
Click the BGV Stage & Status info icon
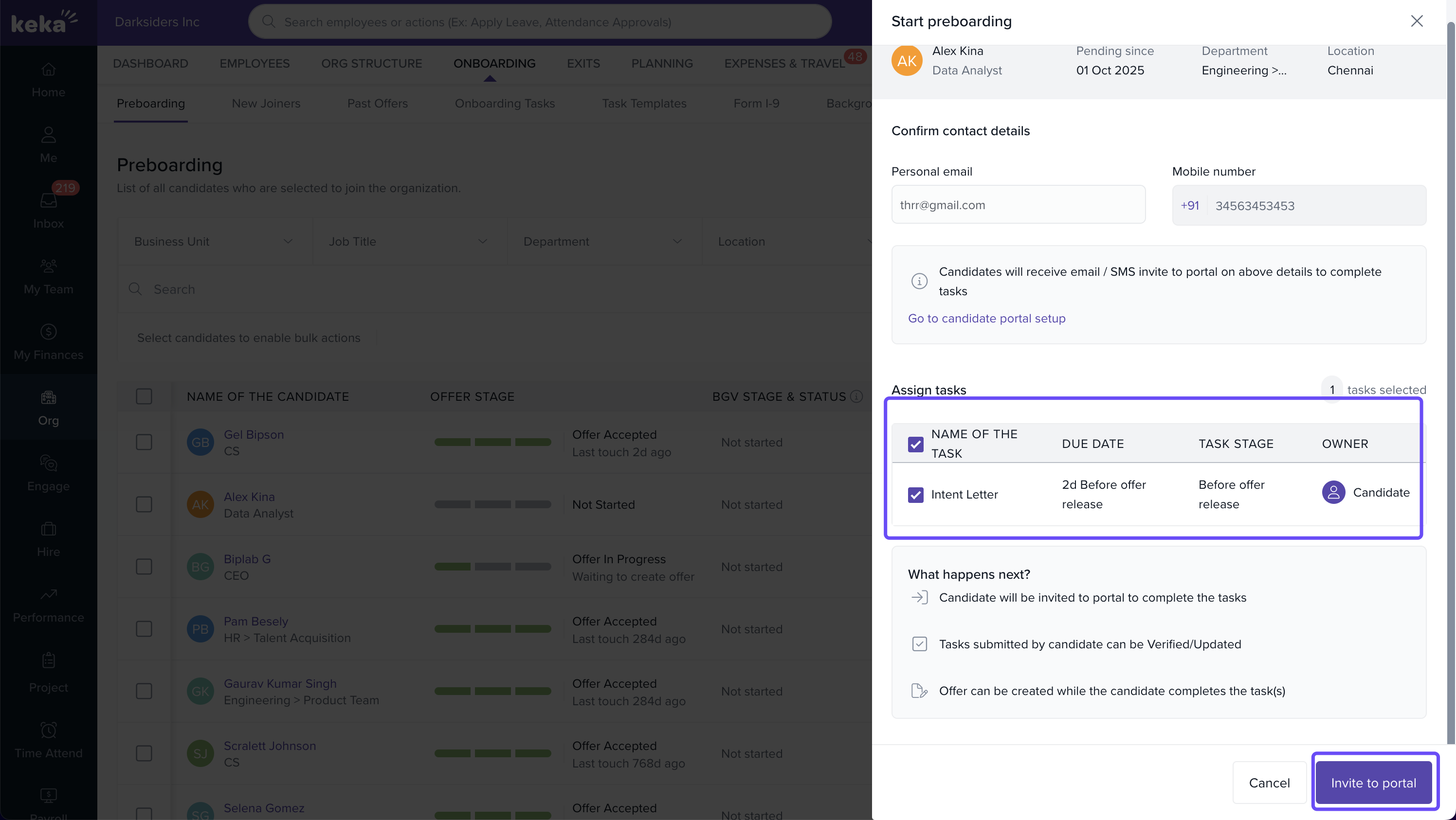click(x=856, y=396)
